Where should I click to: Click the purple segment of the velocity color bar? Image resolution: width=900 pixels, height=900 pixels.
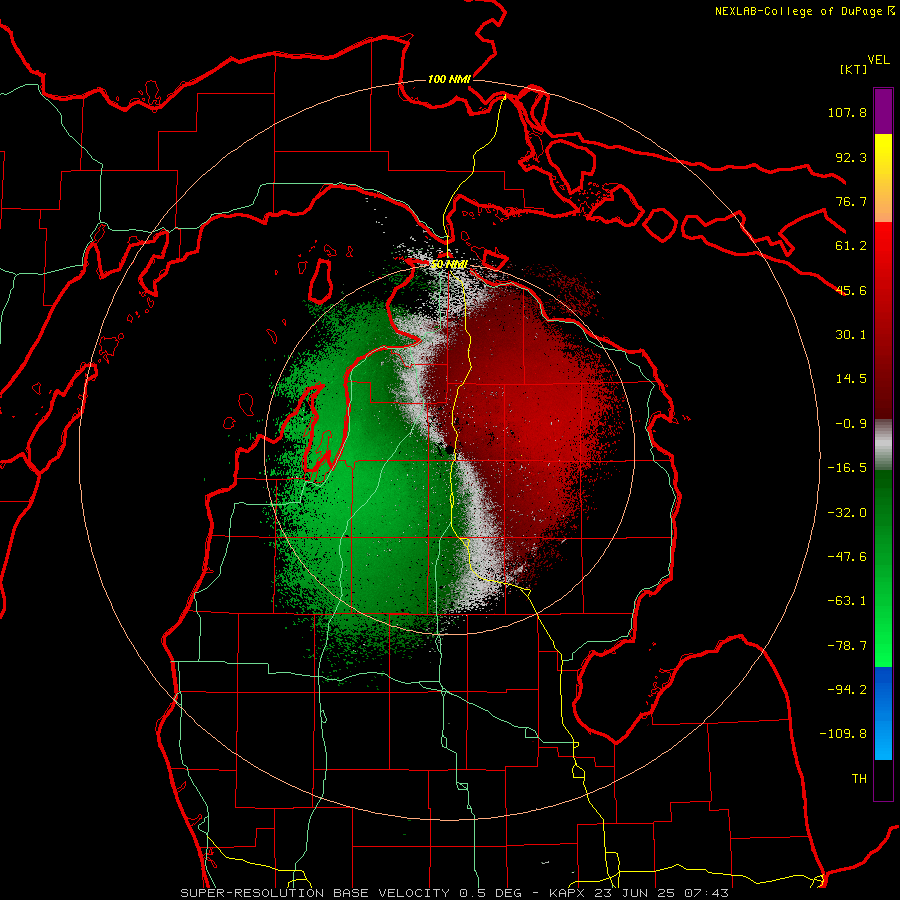(883, 111)
